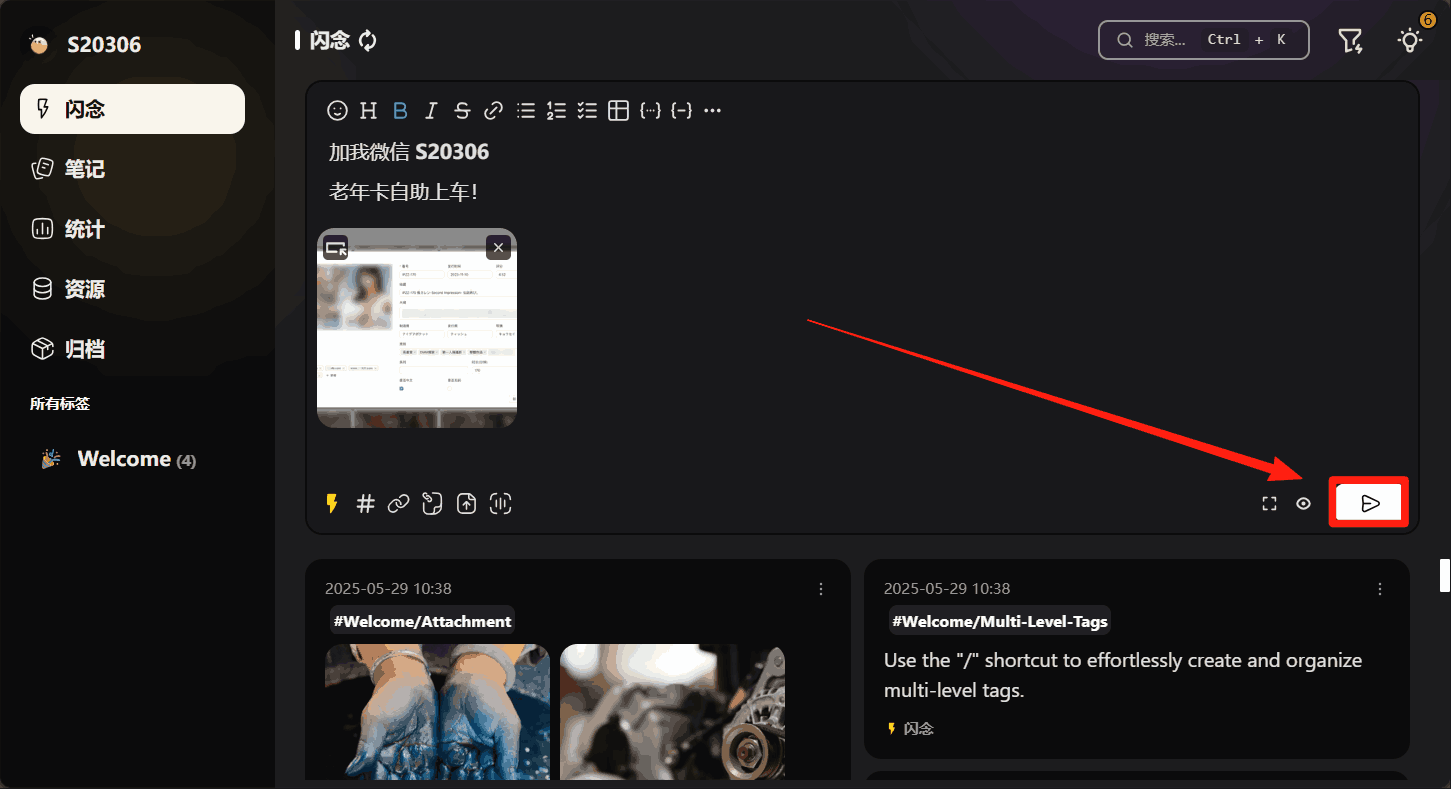Toggle the lightning 闪念 note type

[x=332, y=504]
